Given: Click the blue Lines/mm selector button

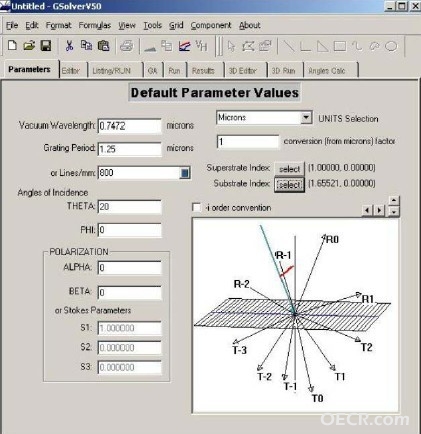Looking at the screenshot, I should pos(185,173).
